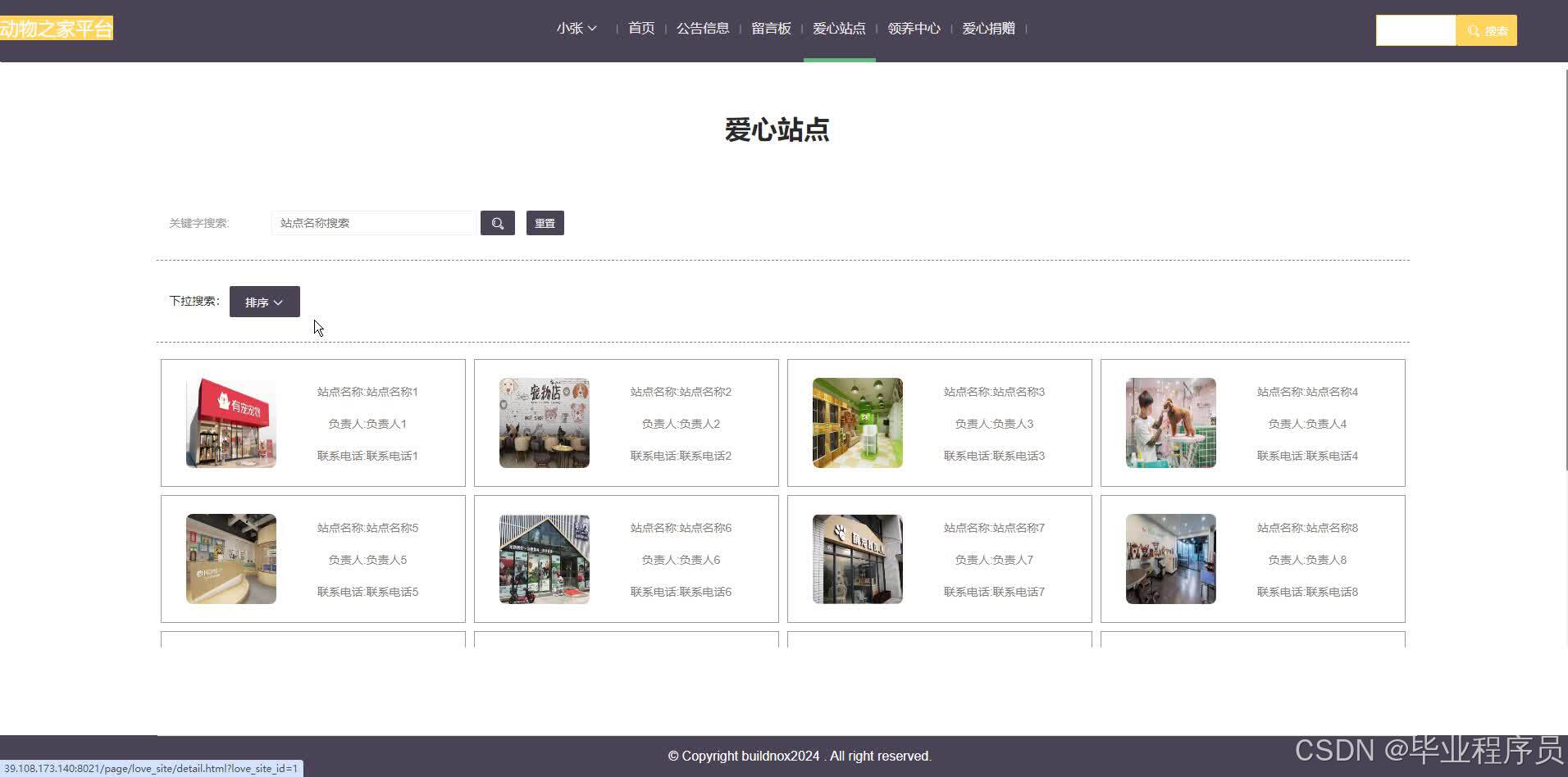The width and height of the screenshot is (1568, 777).
Task: Open the 站点名称5 reception thumbnail
Action: tap(231, 559)
